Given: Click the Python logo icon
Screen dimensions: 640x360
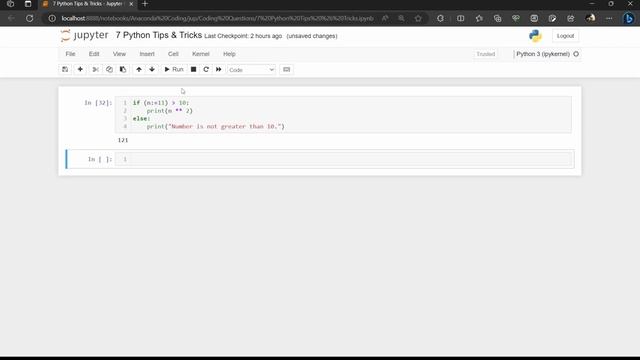Looking at the screenshot, I should click(x=535, y=36).
